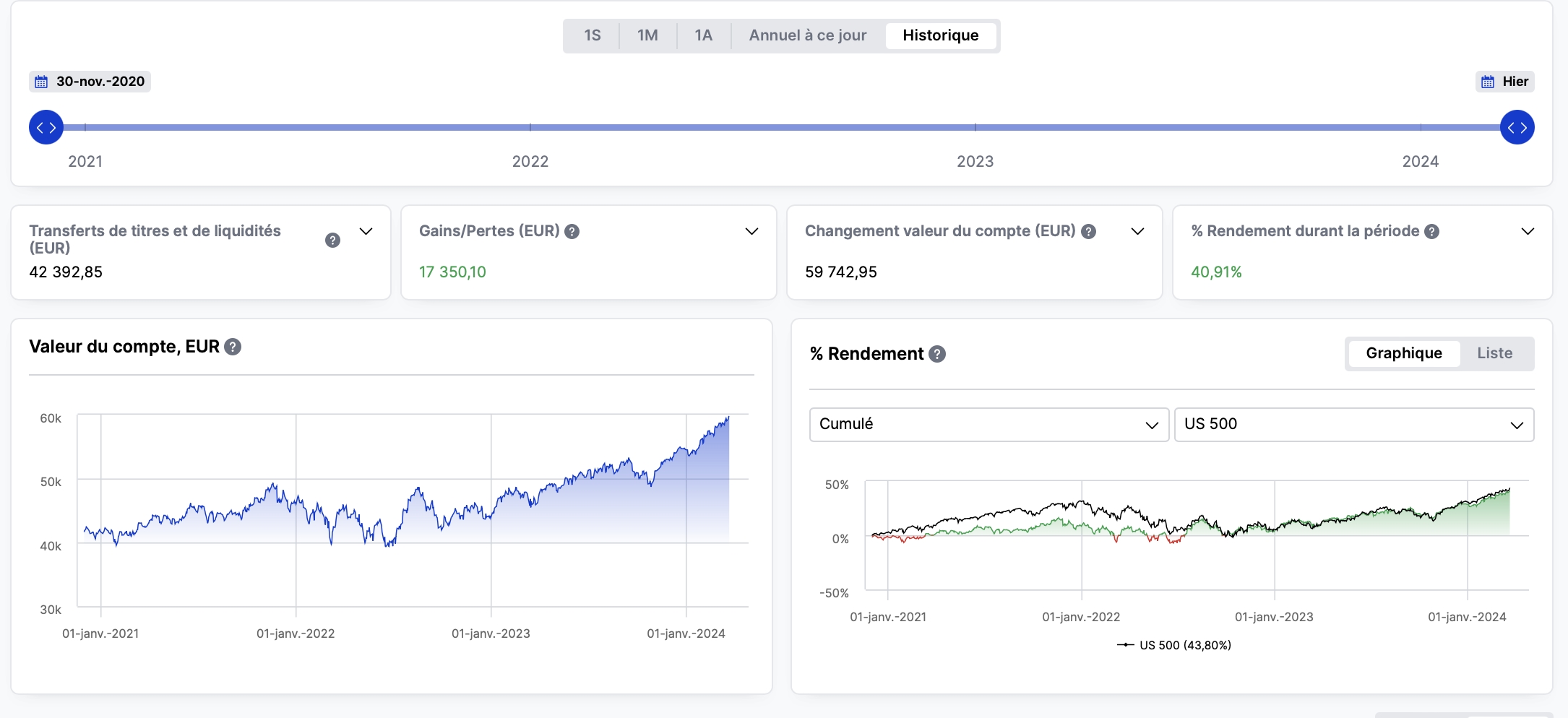Open help for Changement valeur du compte
Viewport: 1568px width, 718px height.
click(1088, 231)
